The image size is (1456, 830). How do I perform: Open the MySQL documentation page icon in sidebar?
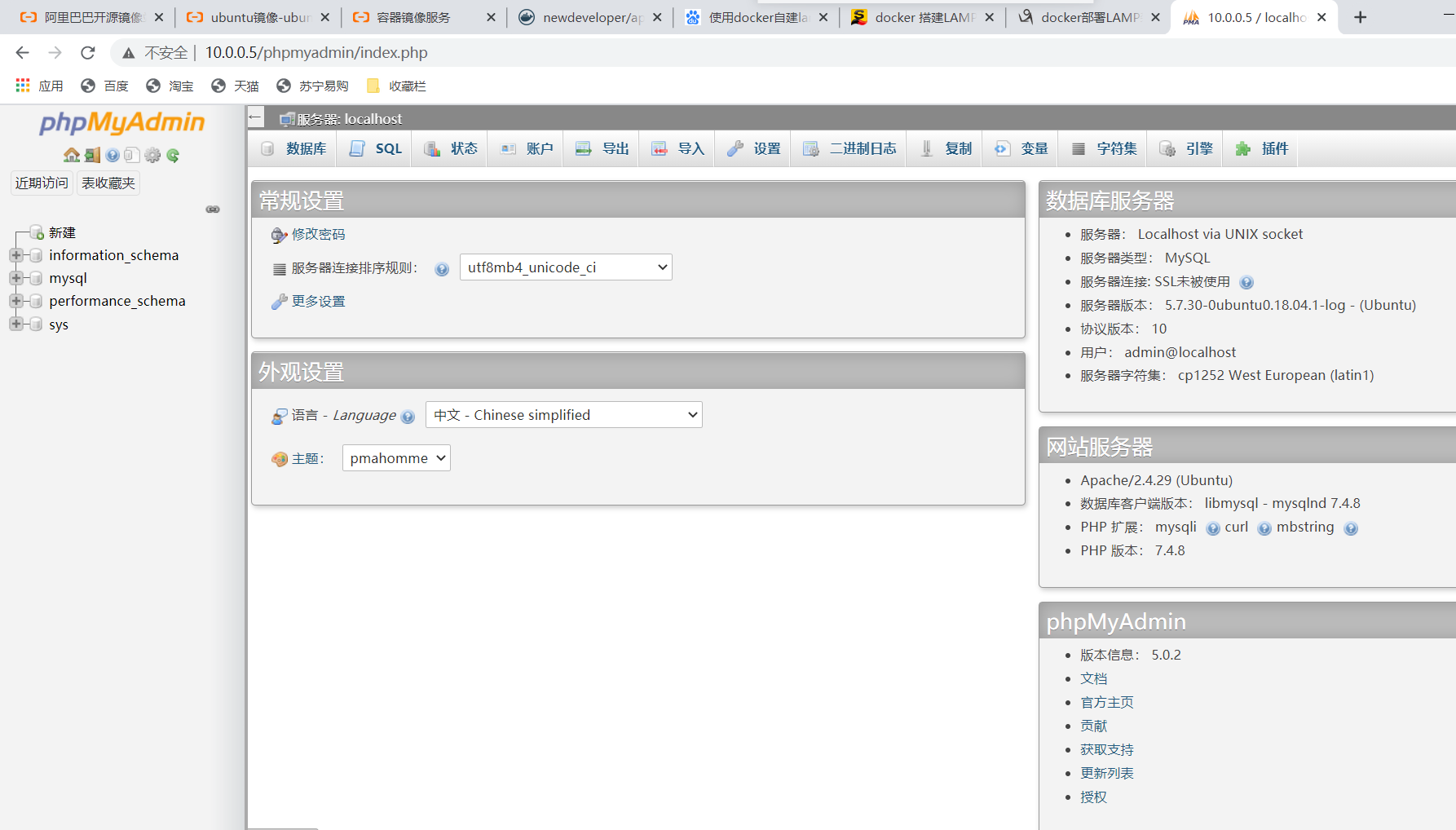[132, 155]
